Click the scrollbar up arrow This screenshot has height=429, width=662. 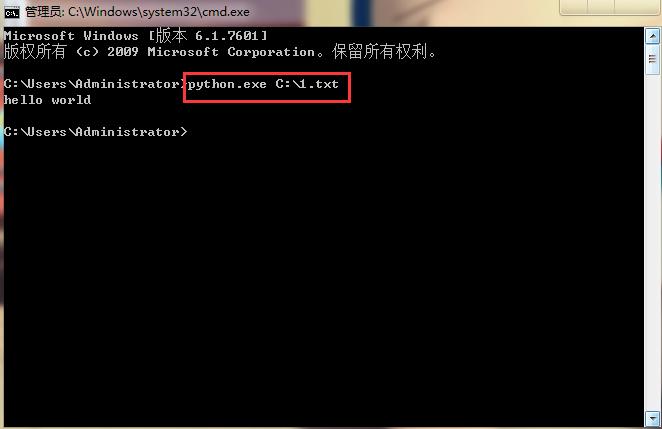click(x=653, y=36)
